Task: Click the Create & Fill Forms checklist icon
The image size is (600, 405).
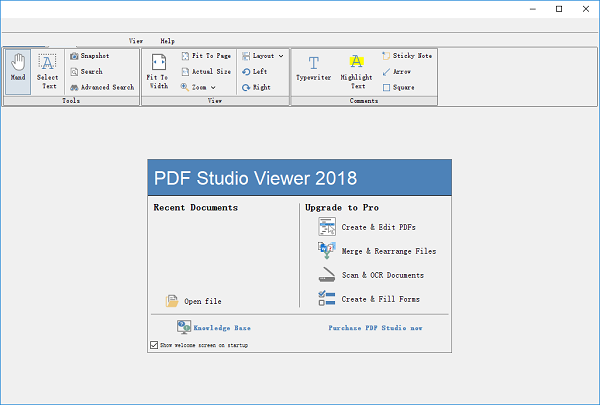Action: pyautogui.click(x=327, y=299)
